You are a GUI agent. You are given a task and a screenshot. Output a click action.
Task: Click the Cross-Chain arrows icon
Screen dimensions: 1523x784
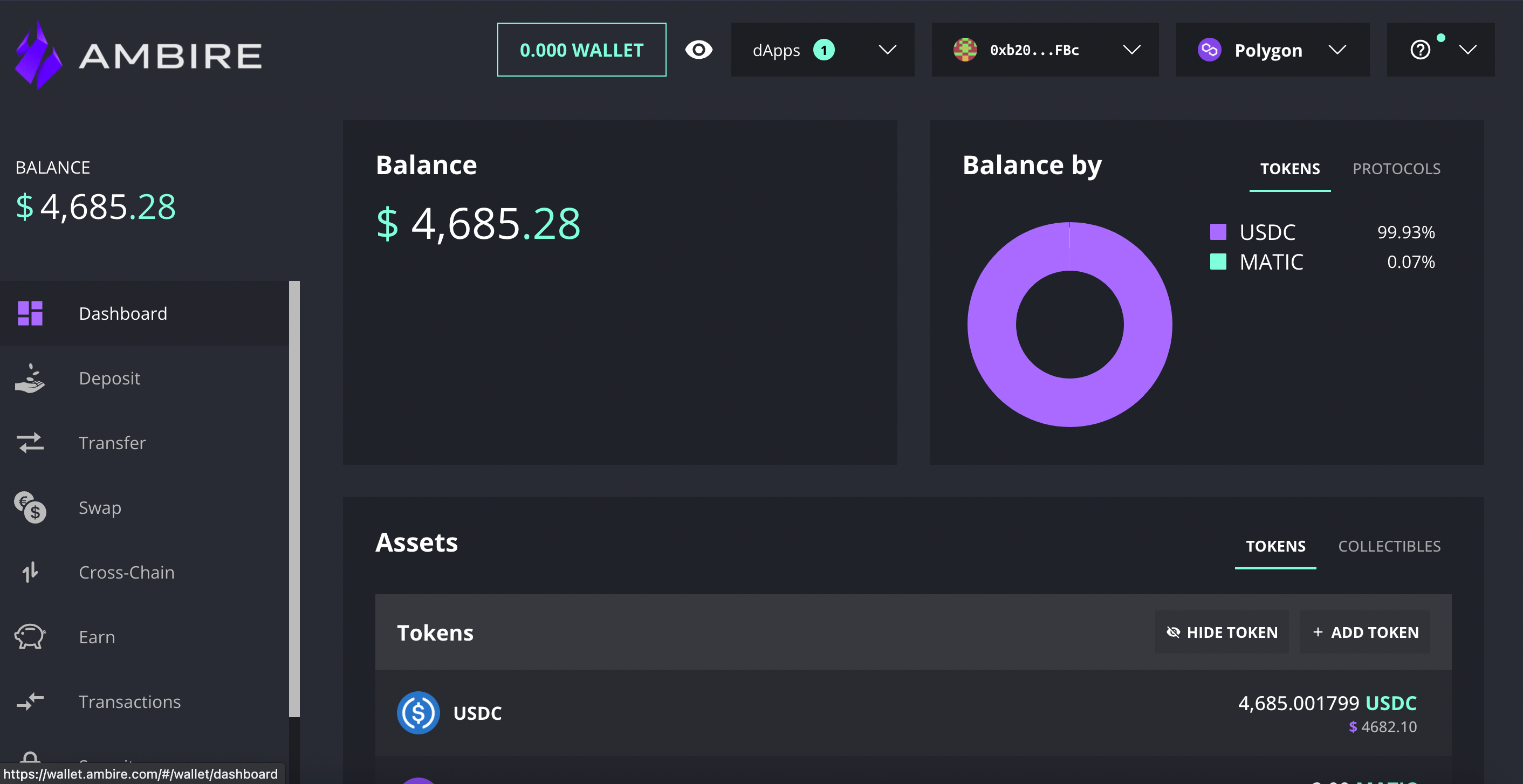[30, 572]
